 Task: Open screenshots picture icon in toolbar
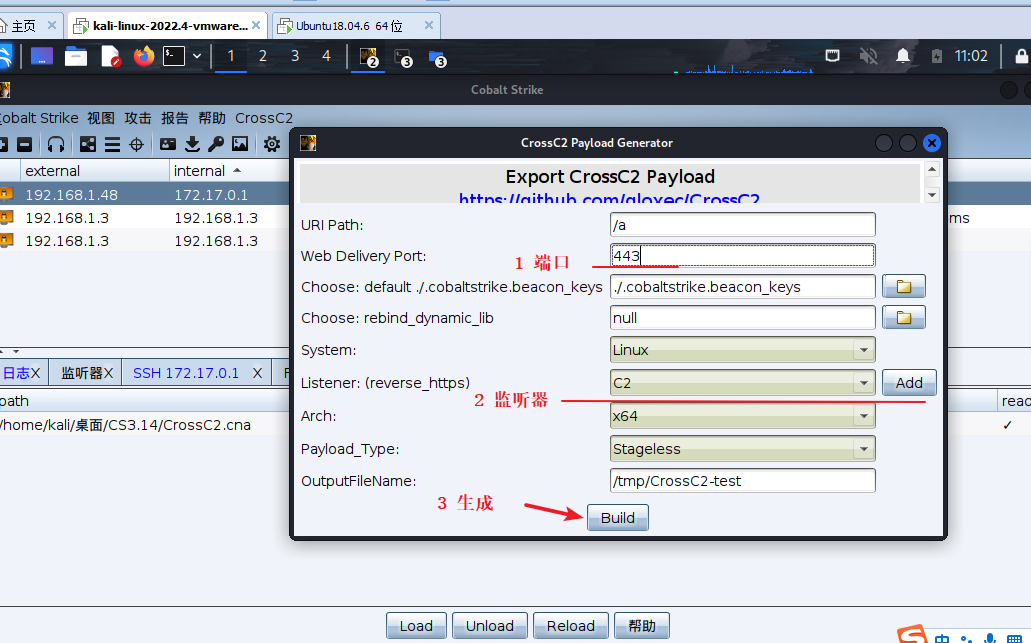click(x=240, y=144)
